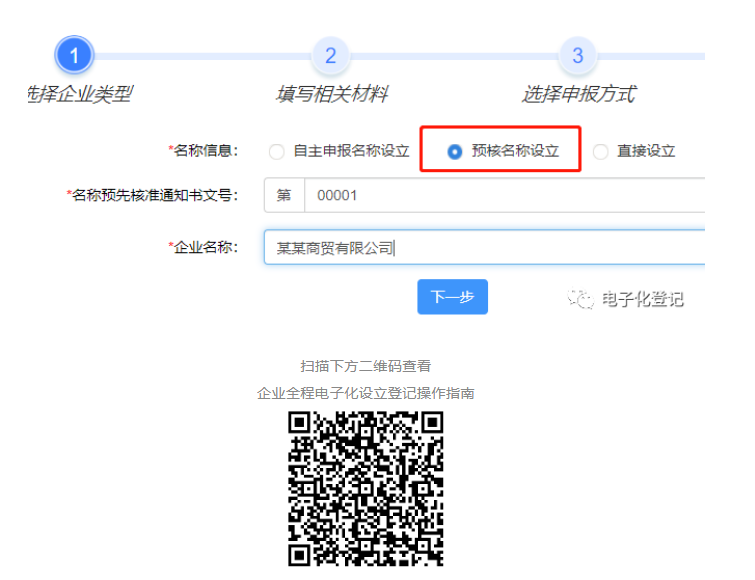Click the 企业名称 field label
Viewport: 755px width, 580px height.
204,247
